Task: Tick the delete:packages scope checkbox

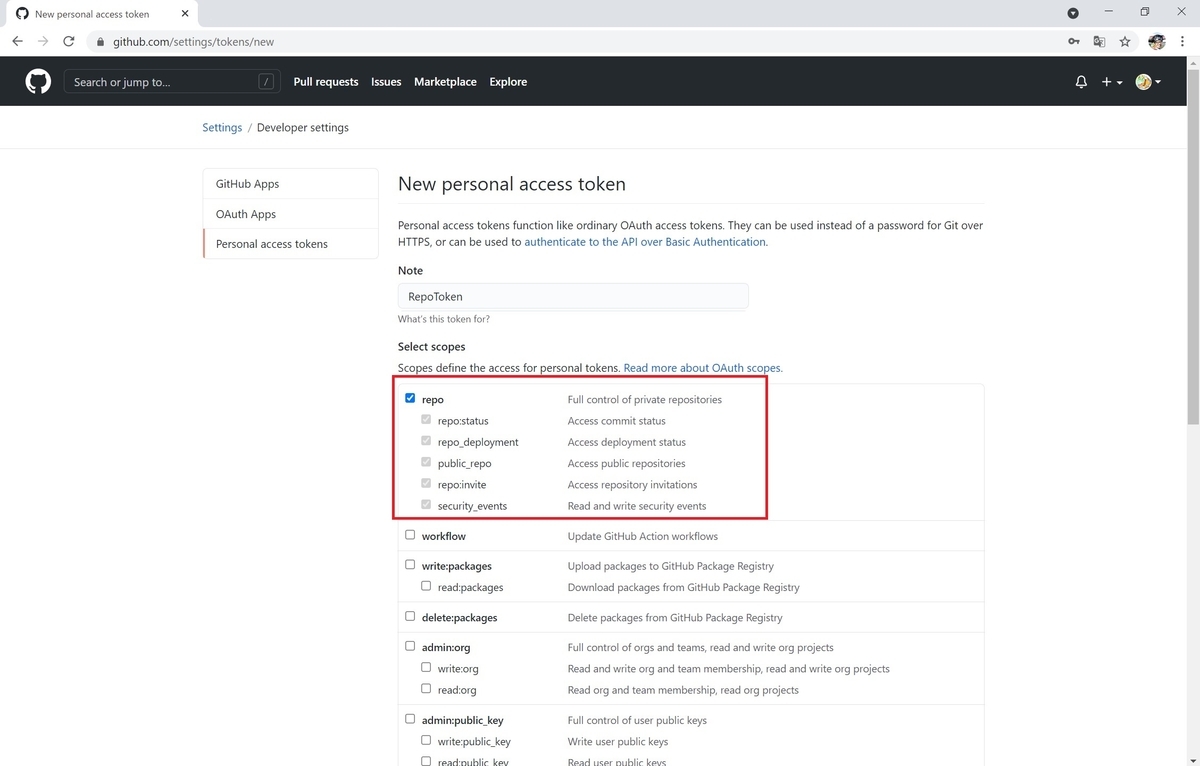Action: pos(410,616)
